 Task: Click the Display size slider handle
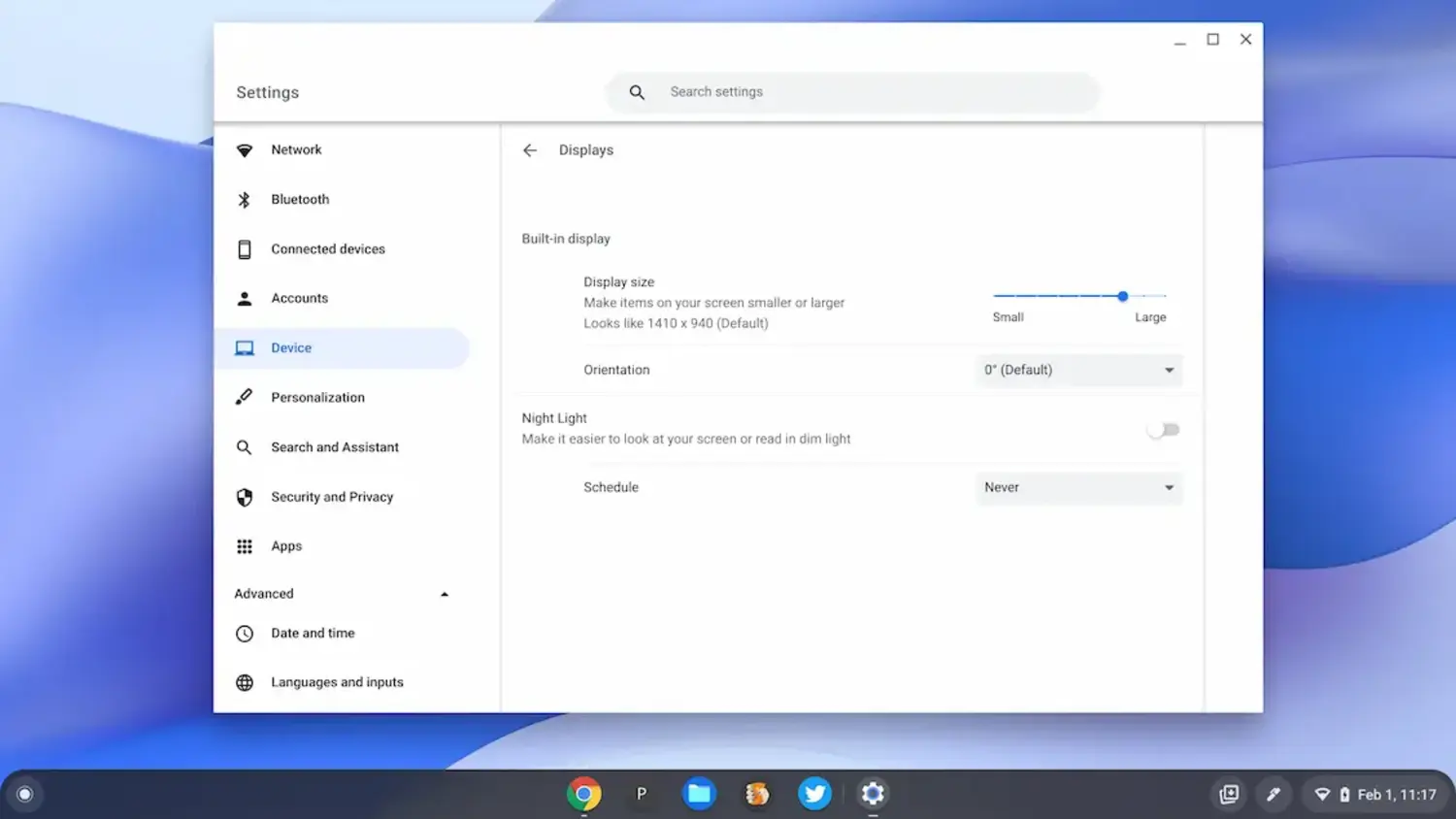[1122, 296]
